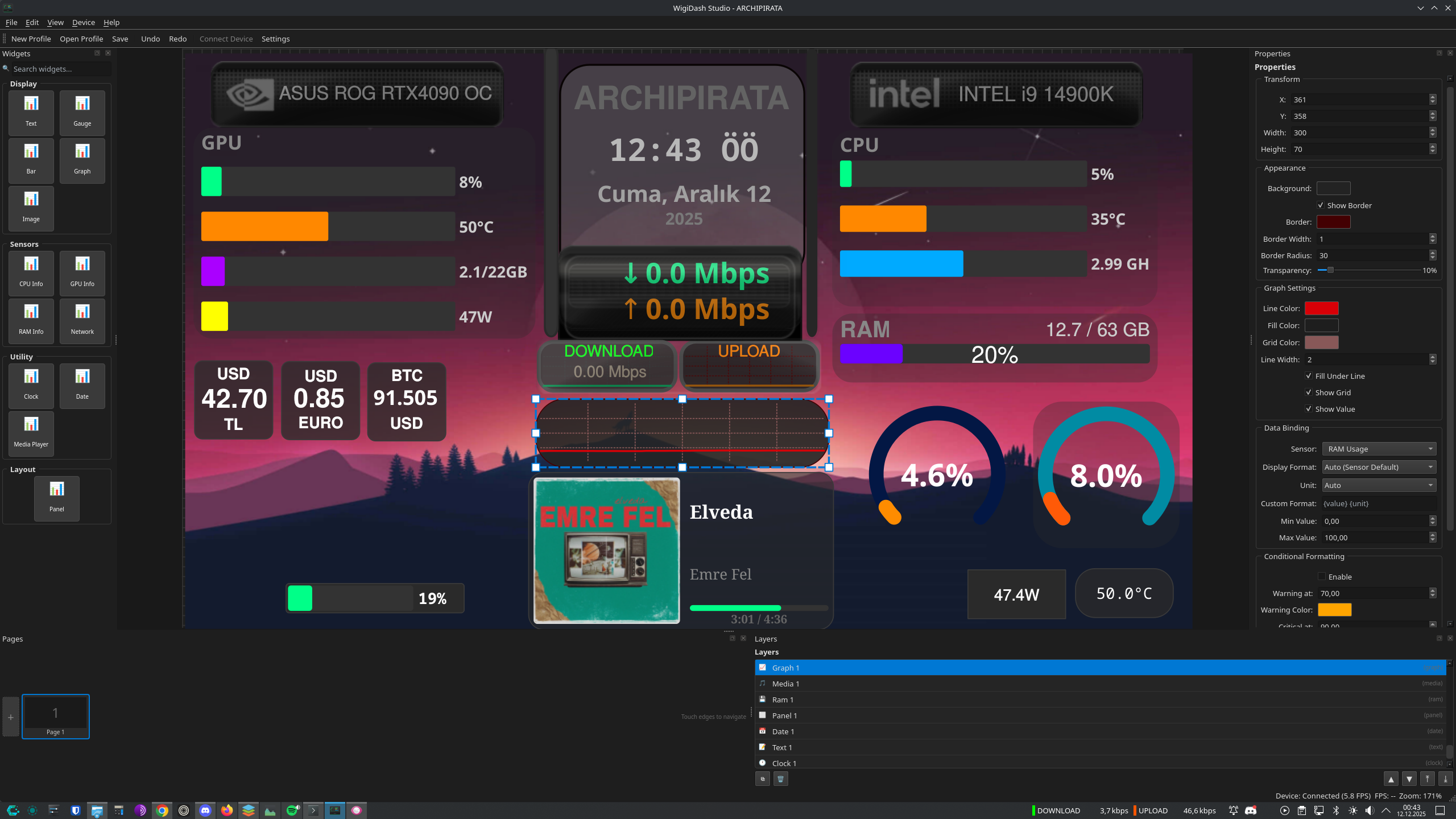Click the red Line Color swatch
Image resolution: width=1456 pixels, height=819 pixels.
(x=1321, y=308)
